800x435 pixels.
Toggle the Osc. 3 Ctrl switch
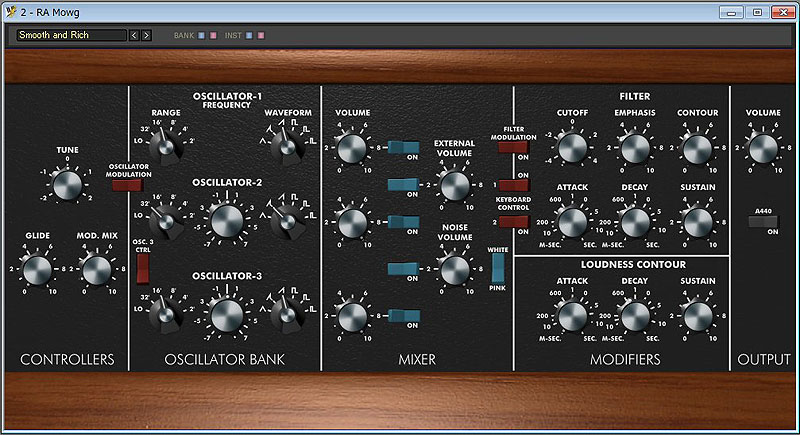pos(143,268)
